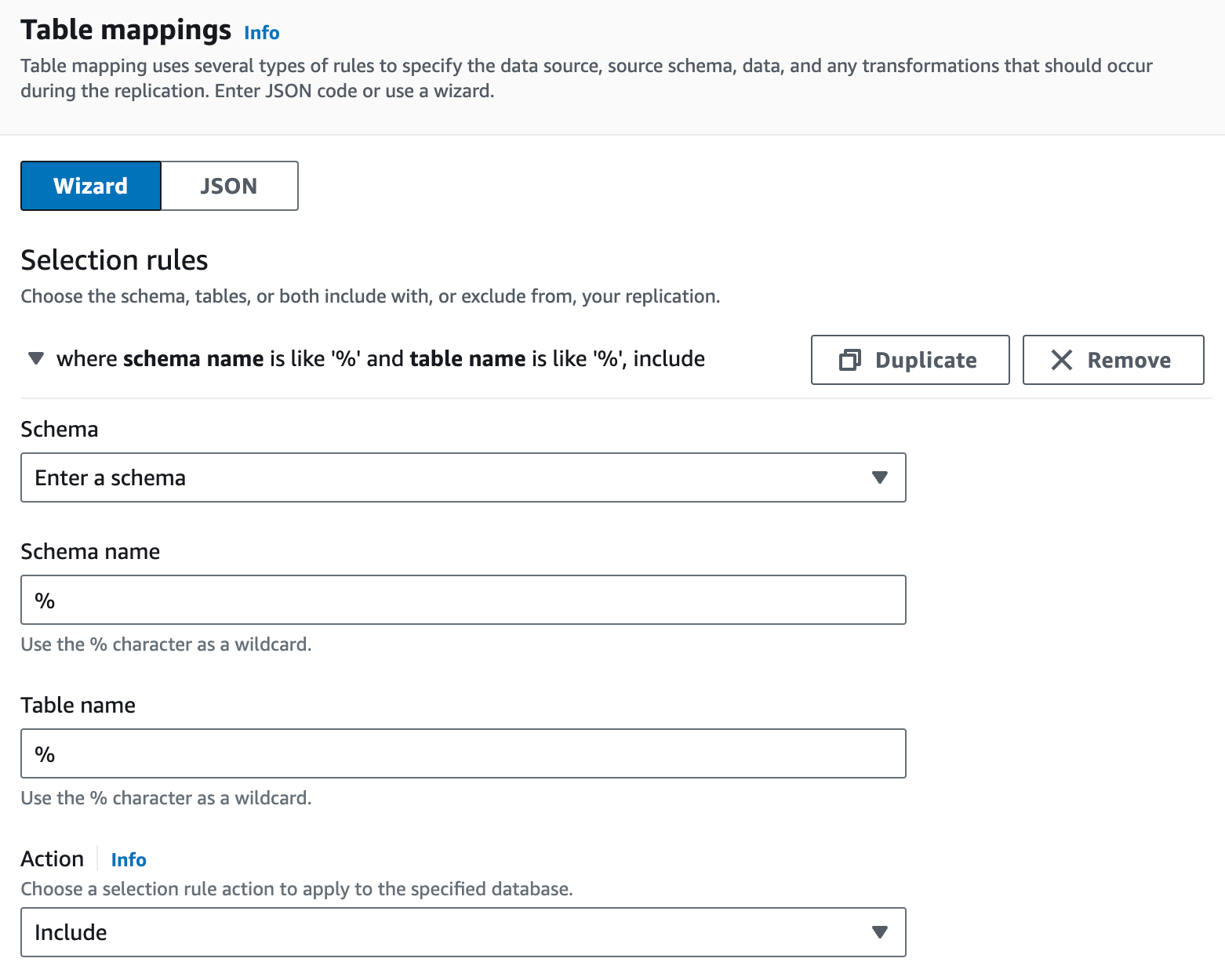
Task: Collapse the selection rule disclosure triangle
Action: point(36,358)
